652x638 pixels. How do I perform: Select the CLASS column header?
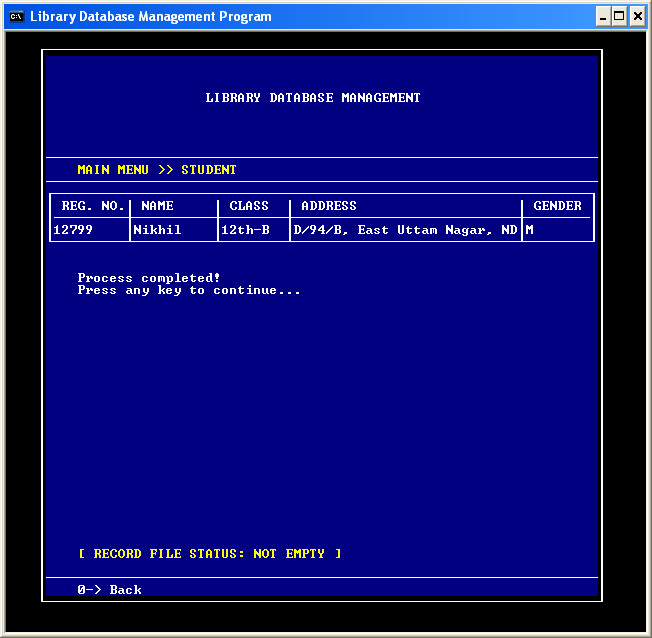249,206
